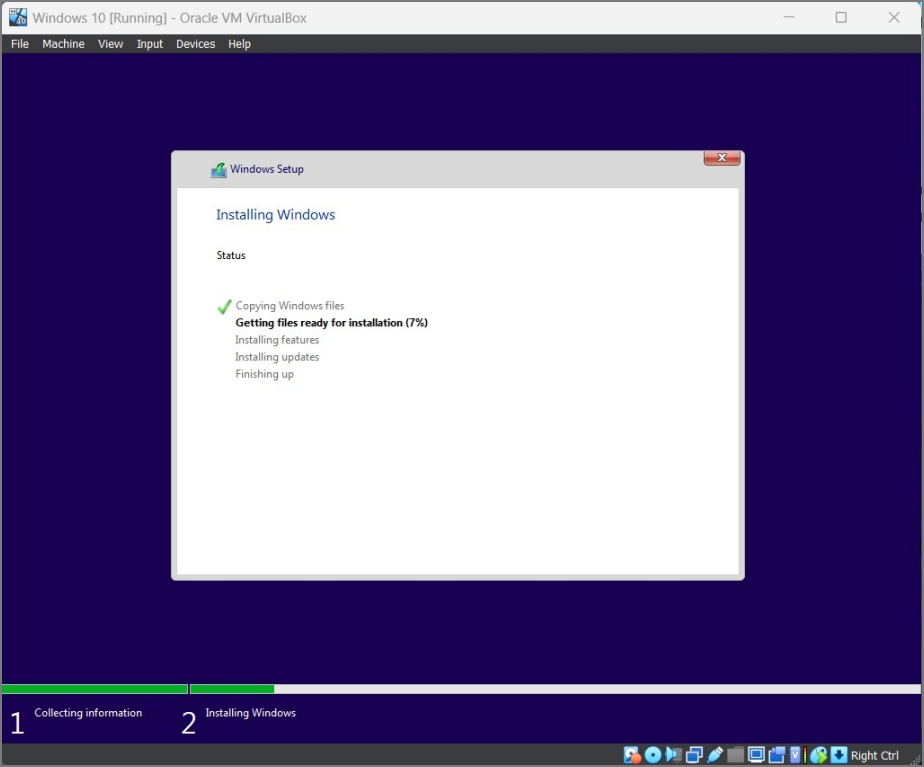Image resolution: width=924 pixels, height=767 pixels.
Task: Open the Devices menu
Action: click(195, 44)
